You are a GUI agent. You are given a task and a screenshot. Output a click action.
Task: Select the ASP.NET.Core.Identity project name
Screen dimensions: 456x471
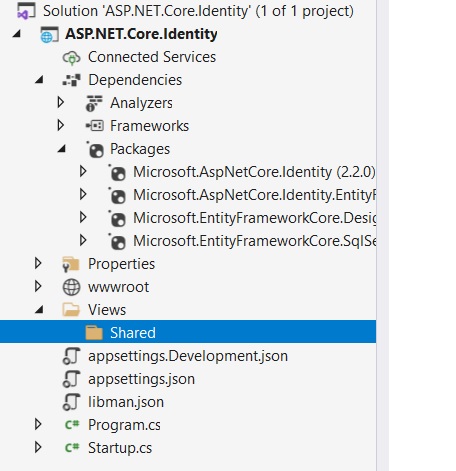click(141, 34)
